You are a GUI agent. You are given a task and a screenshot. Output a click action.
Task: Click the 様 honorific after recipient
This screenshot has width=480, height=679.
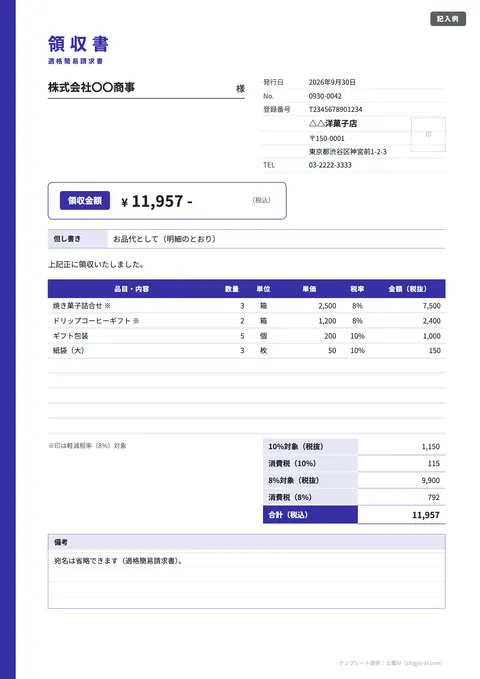(240, 89)
